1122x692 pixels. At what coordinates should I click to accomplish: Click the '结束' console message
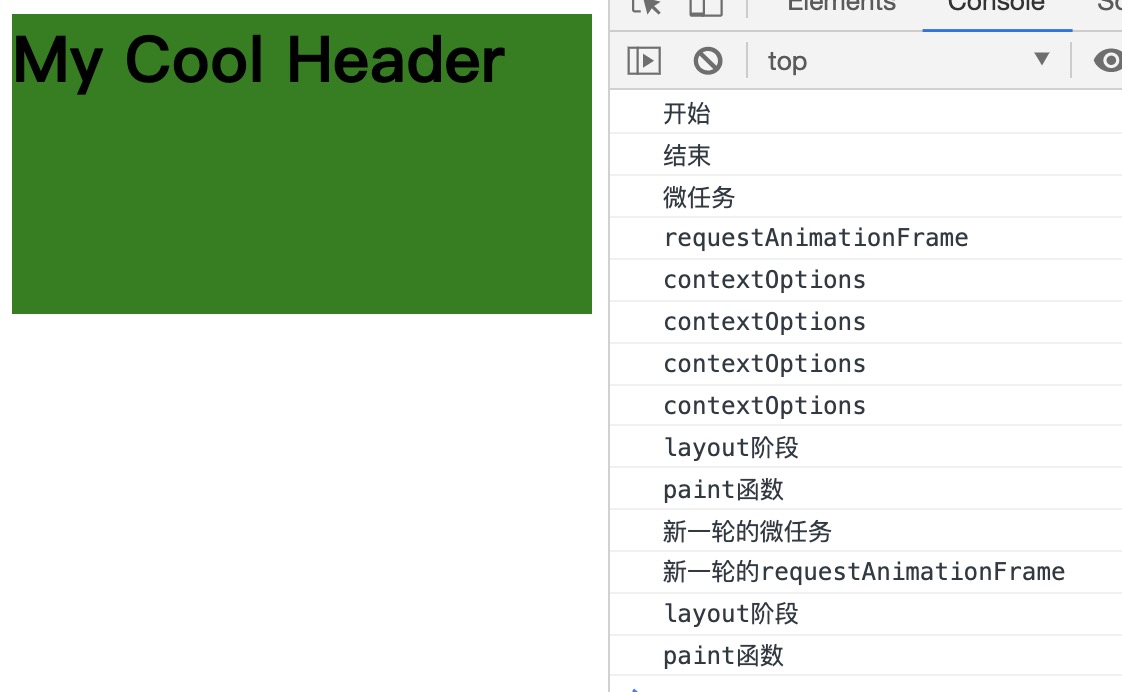(687, 155)
